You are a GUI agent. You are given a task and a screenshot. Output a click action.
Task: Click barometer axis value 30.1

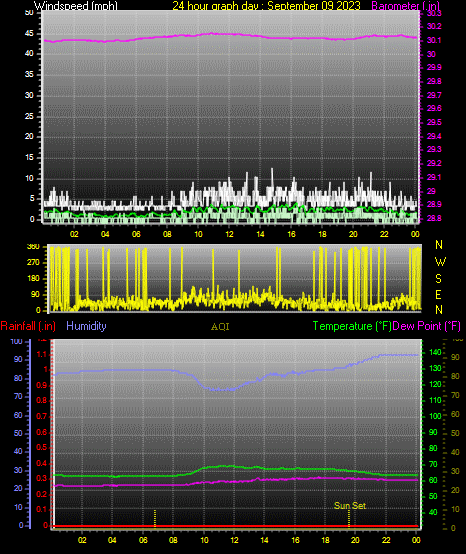click(434, 41)
